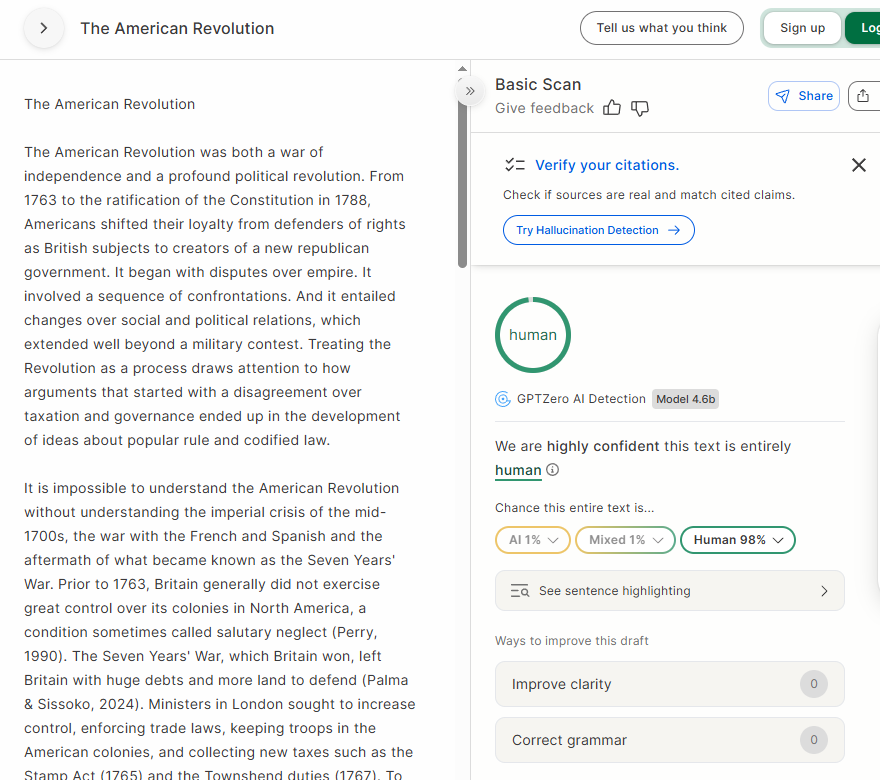Close the Verify your citations banner

click(859, 165)
